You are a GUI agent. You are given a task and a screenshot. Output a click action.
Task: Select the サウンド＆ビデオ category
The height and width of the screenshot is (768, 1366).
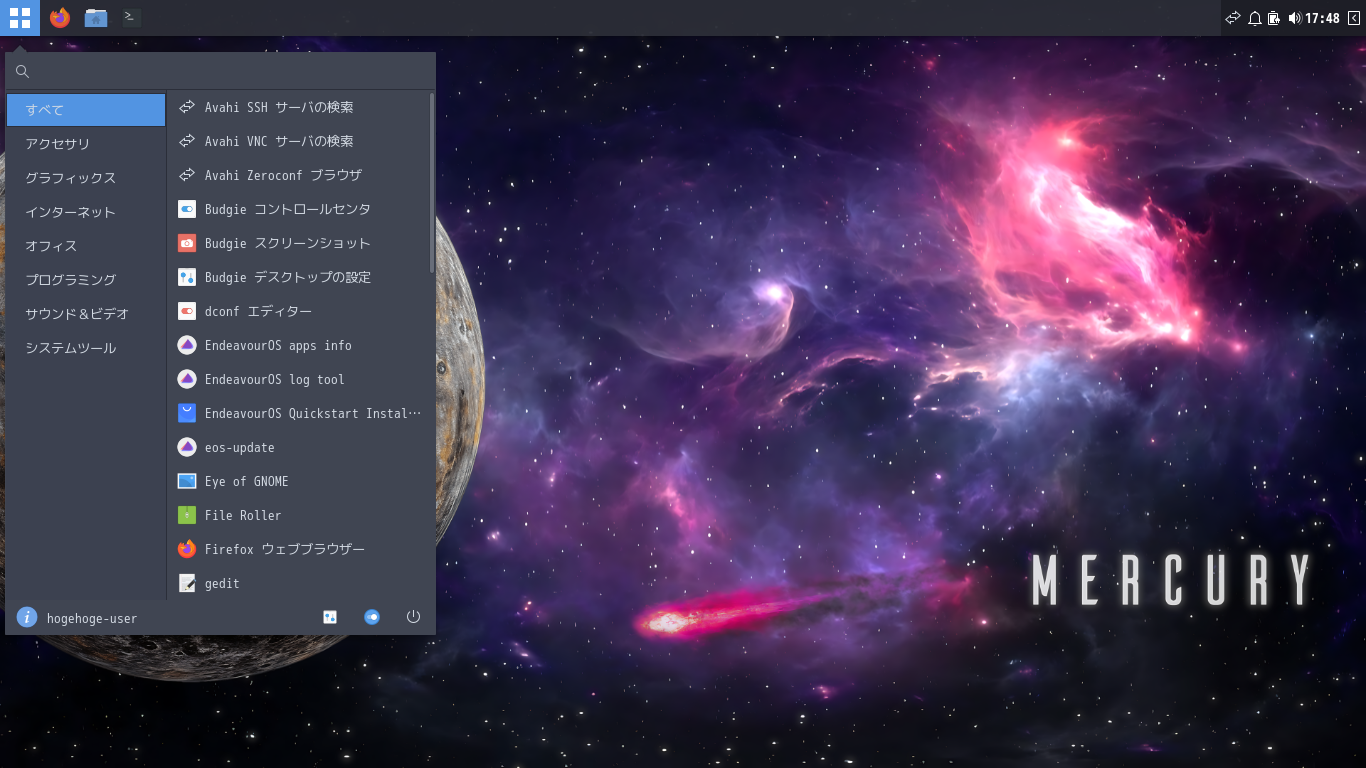[x=86, y=314]
